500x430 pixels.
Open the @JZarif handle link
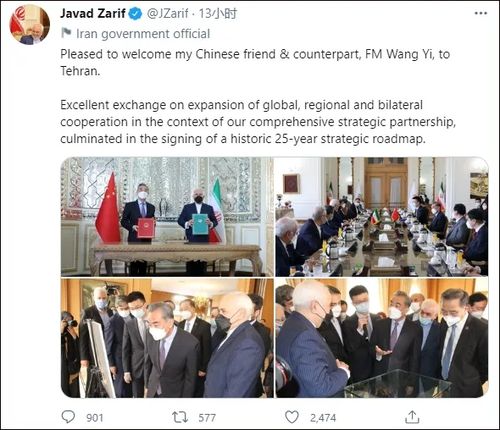(x=168, y=14)
